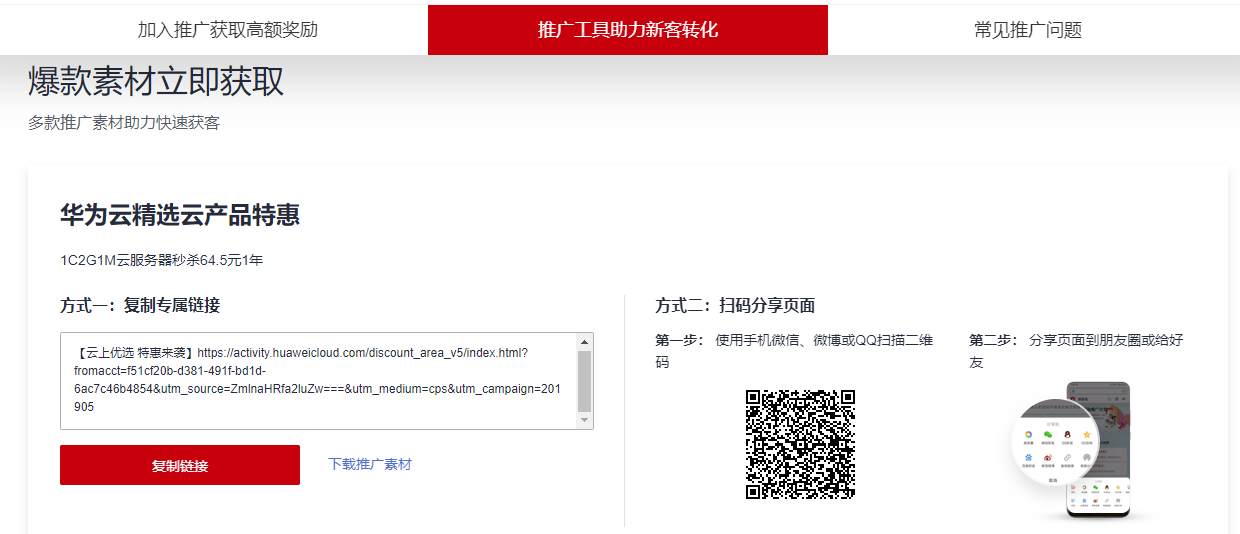
Task: Click the 华为云精选云产品特惠 heading
Action: pyautogui.click(x=180, y=215)
